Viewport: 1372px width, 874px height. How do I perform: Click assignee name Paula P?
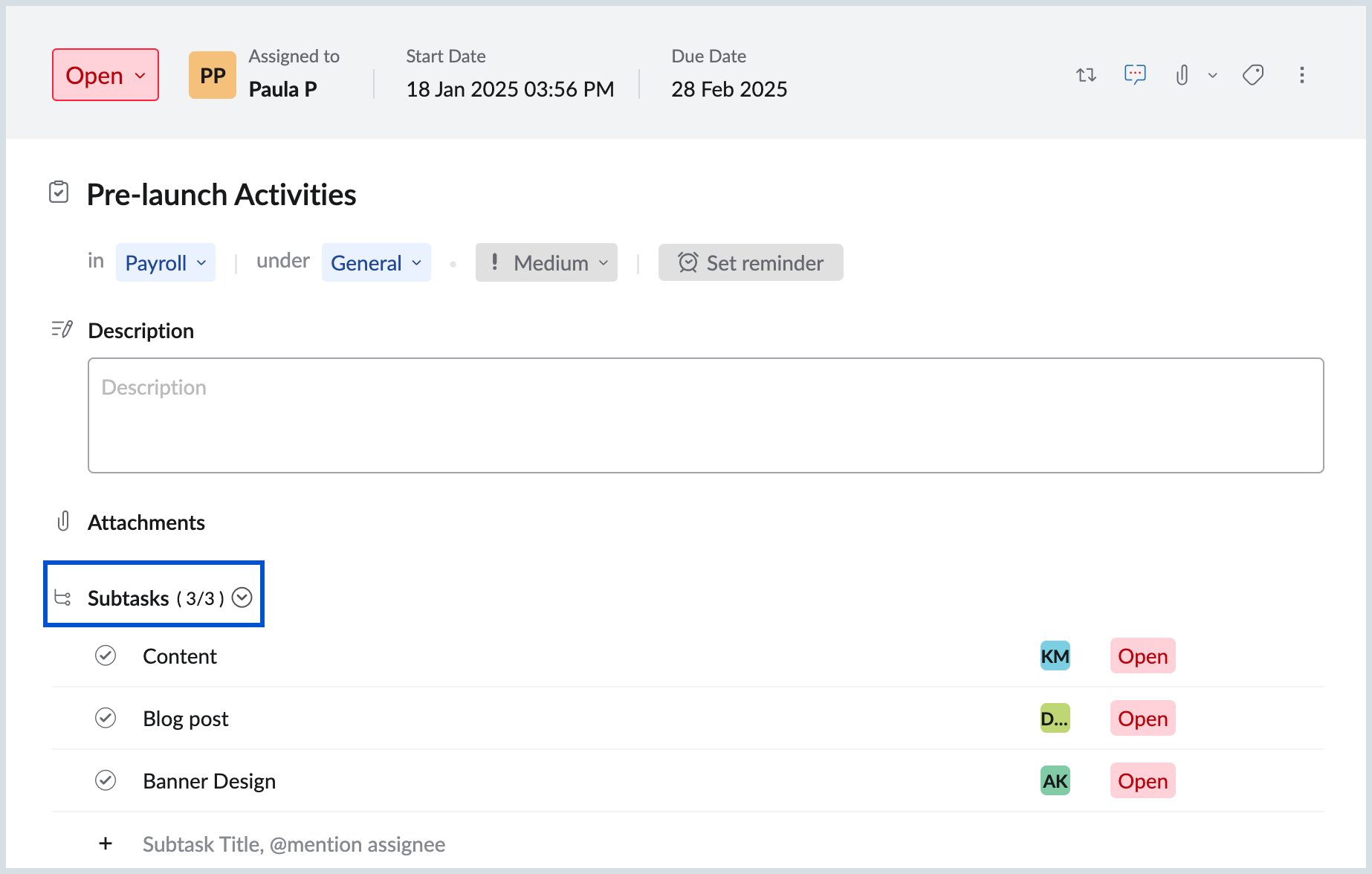tap(283, 89)
